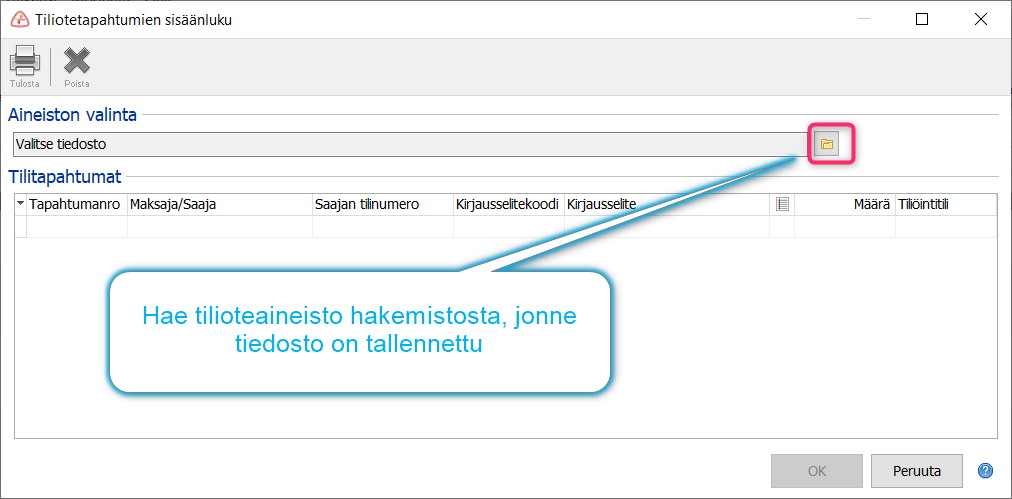
Task: Click the Tiliöintitili column header
Action: (x=946, y=205)
